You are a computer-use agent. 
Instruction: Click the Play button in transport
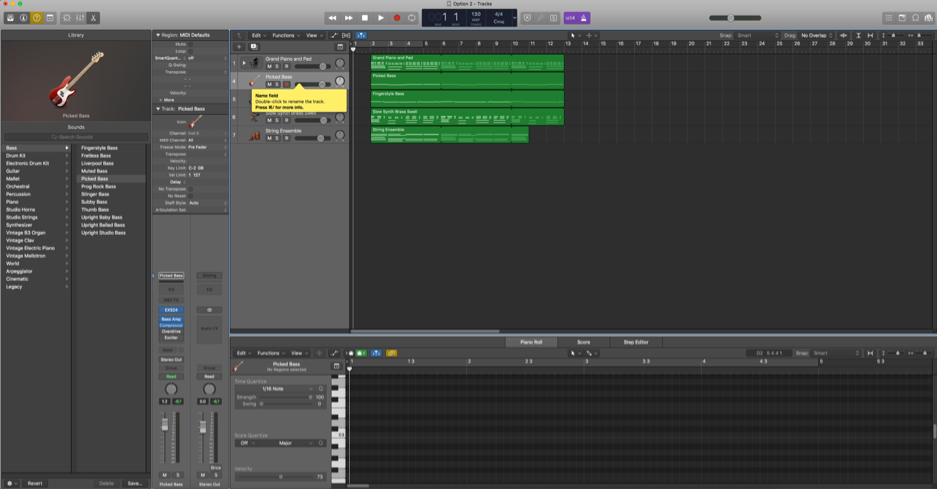click(x=380, y=18)
